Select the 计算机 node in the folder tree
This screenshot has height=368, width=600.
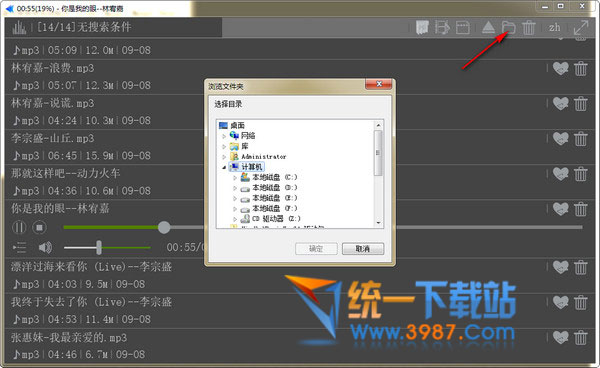tap(246, 167)
